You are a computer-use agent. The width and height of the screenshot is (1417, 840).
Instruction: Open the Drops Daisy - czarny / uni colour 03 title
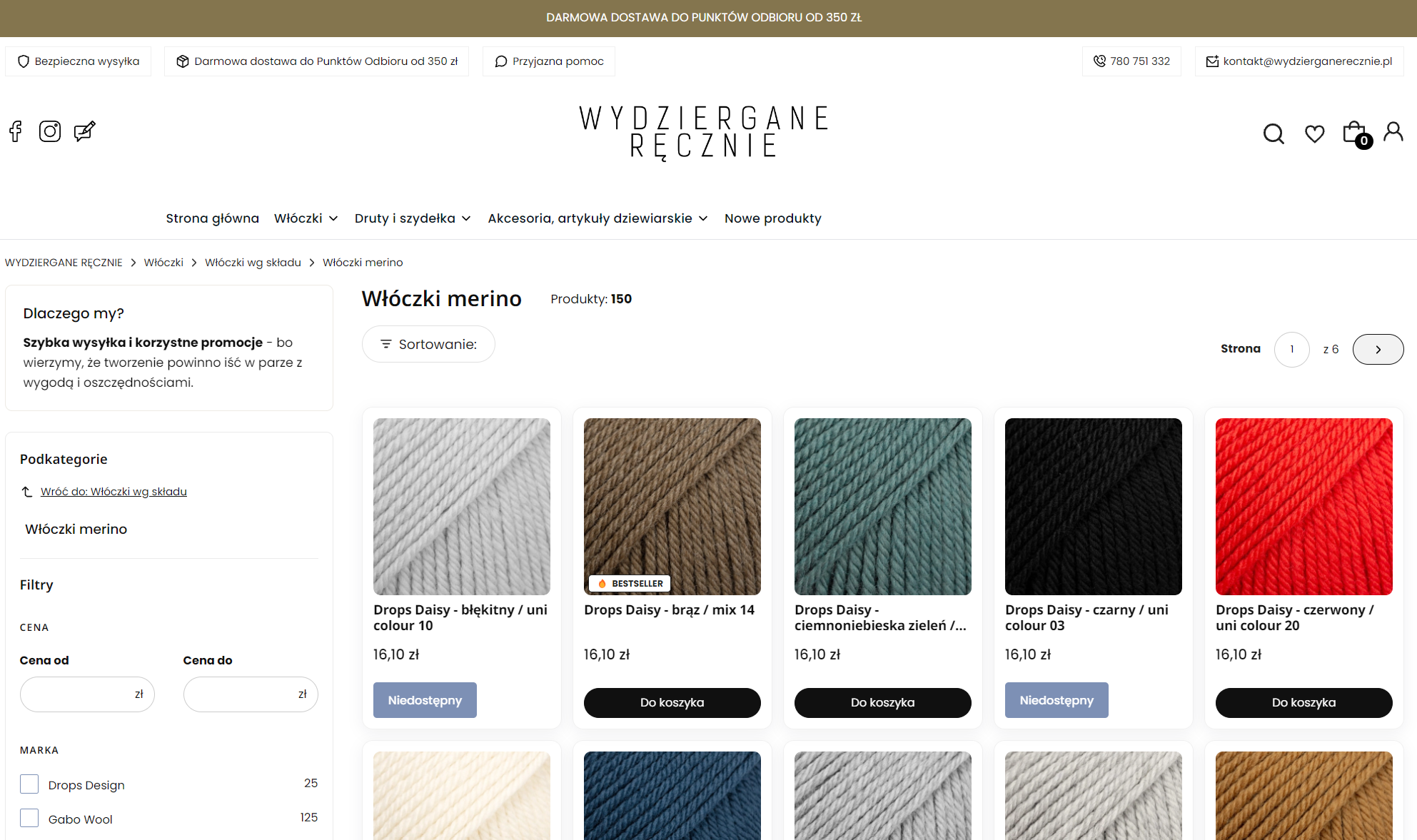(1086, 617)
